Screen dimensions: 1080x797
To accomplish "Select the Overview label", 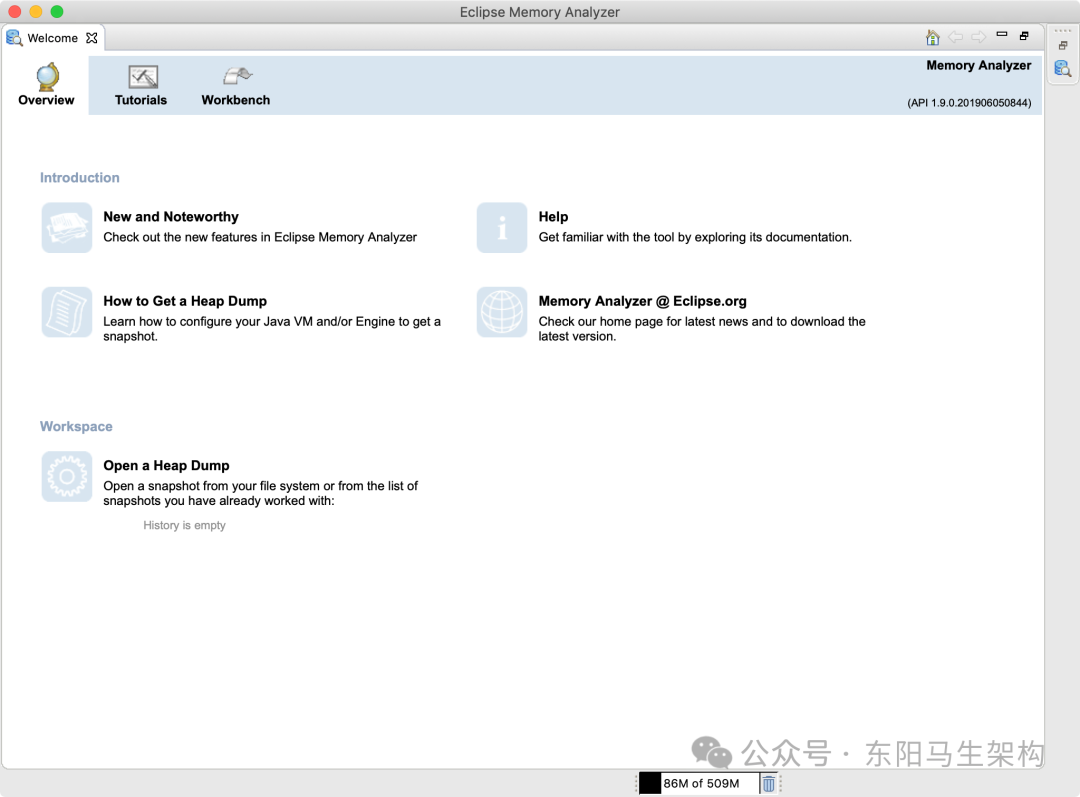I will click(46, 100).
